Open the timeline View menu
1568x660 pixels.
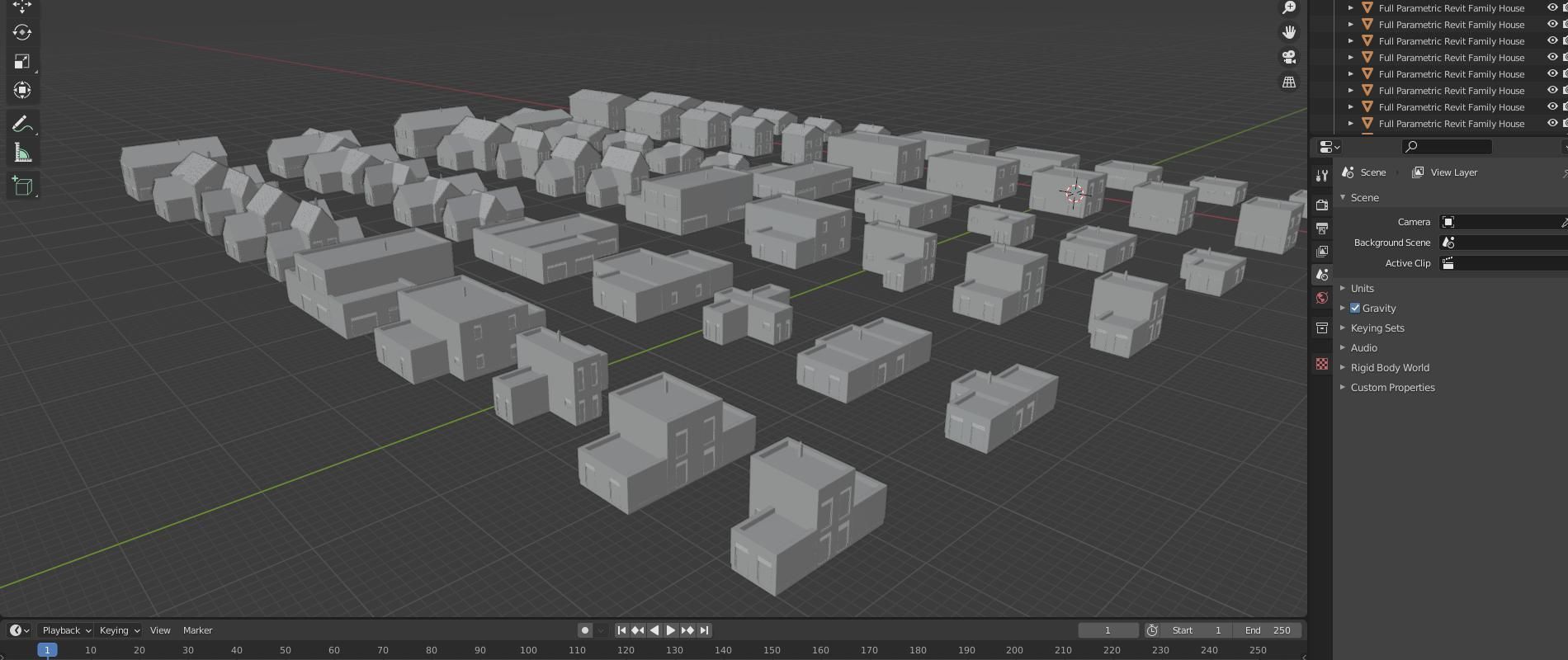click(160, 630)
